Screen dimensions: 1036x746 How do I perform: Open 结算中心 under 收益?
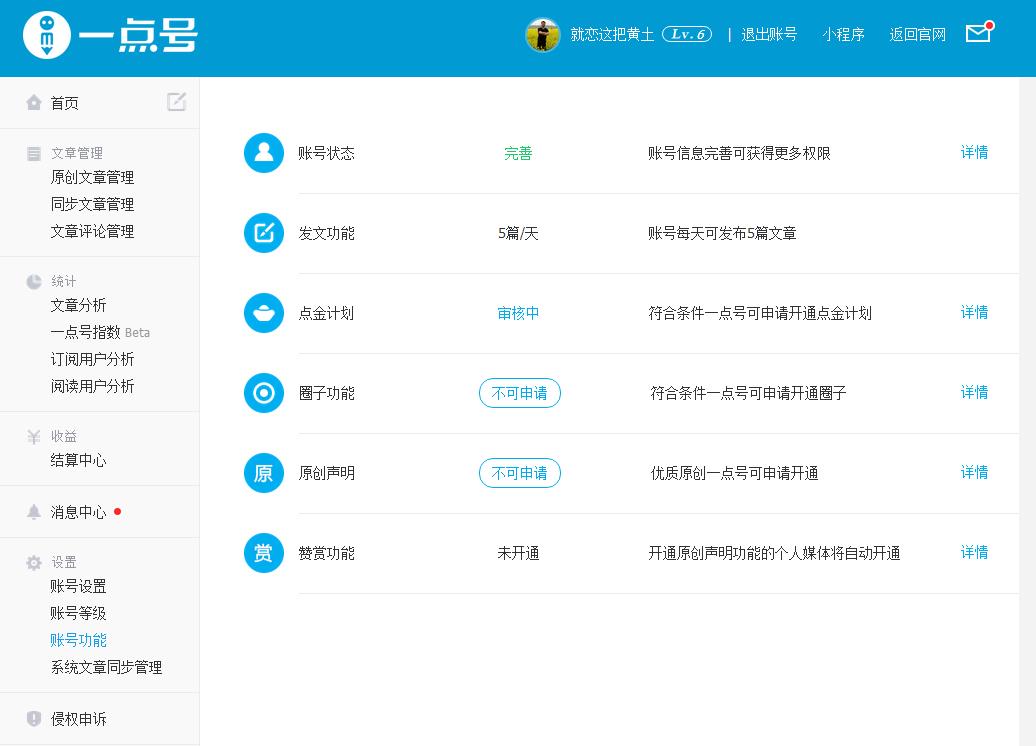(77, 461)
